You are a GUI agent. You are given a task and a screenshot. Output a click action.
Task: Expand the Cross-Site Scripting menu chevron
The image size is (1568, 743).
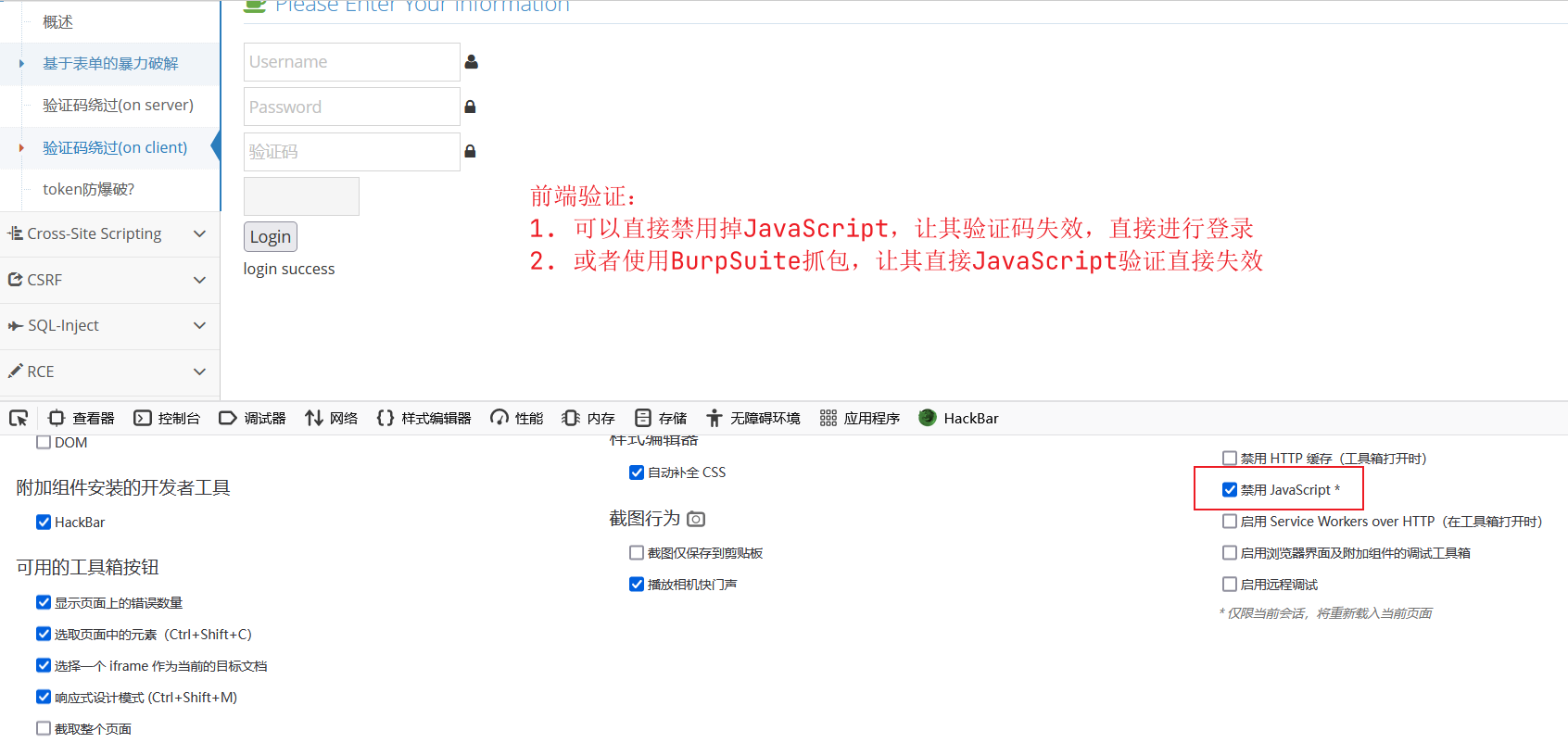tap(199, 233)
